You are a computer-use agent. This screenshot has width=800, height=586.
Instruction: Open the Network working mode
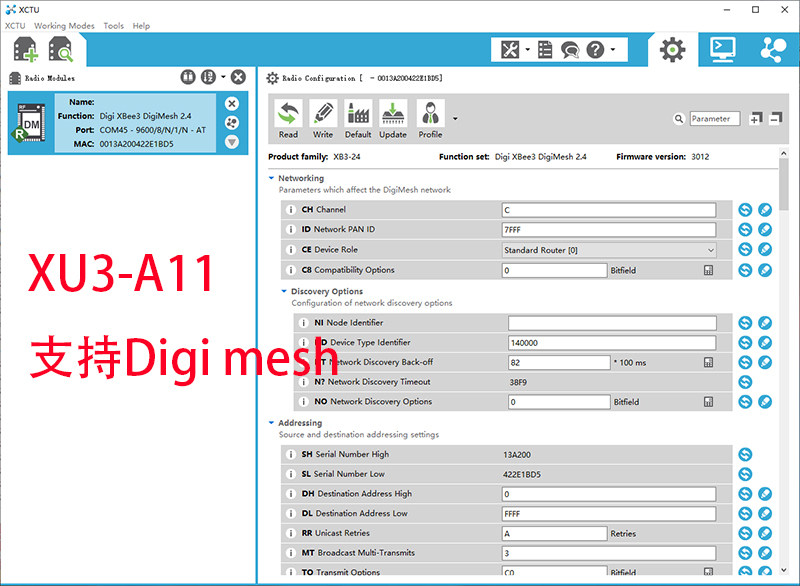point(773,49)
